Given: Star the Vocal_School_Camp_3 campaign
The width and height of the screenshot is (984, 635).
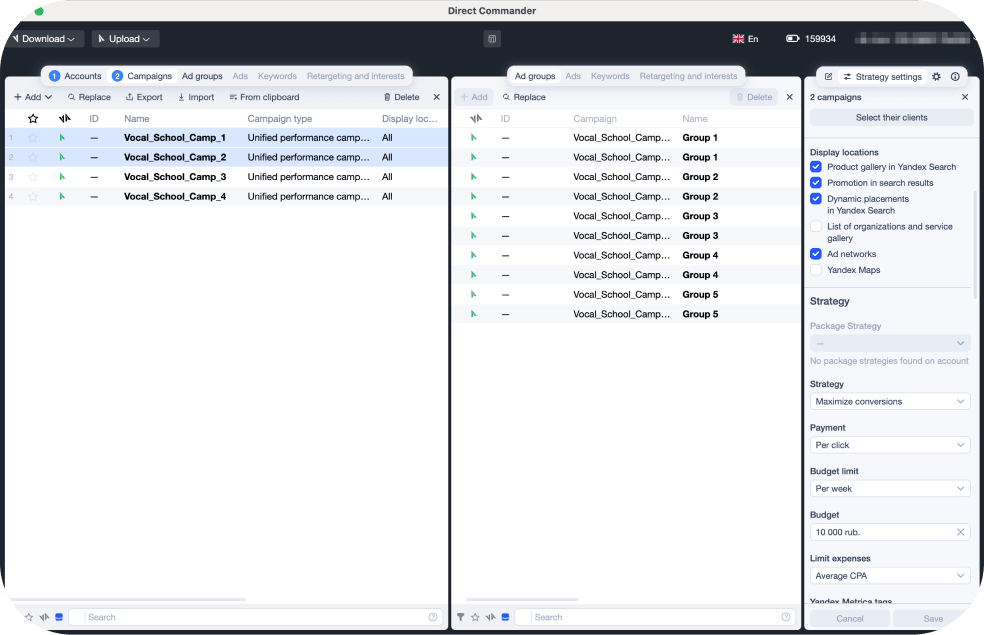Looking at the screenshot, I should [33, 177].
